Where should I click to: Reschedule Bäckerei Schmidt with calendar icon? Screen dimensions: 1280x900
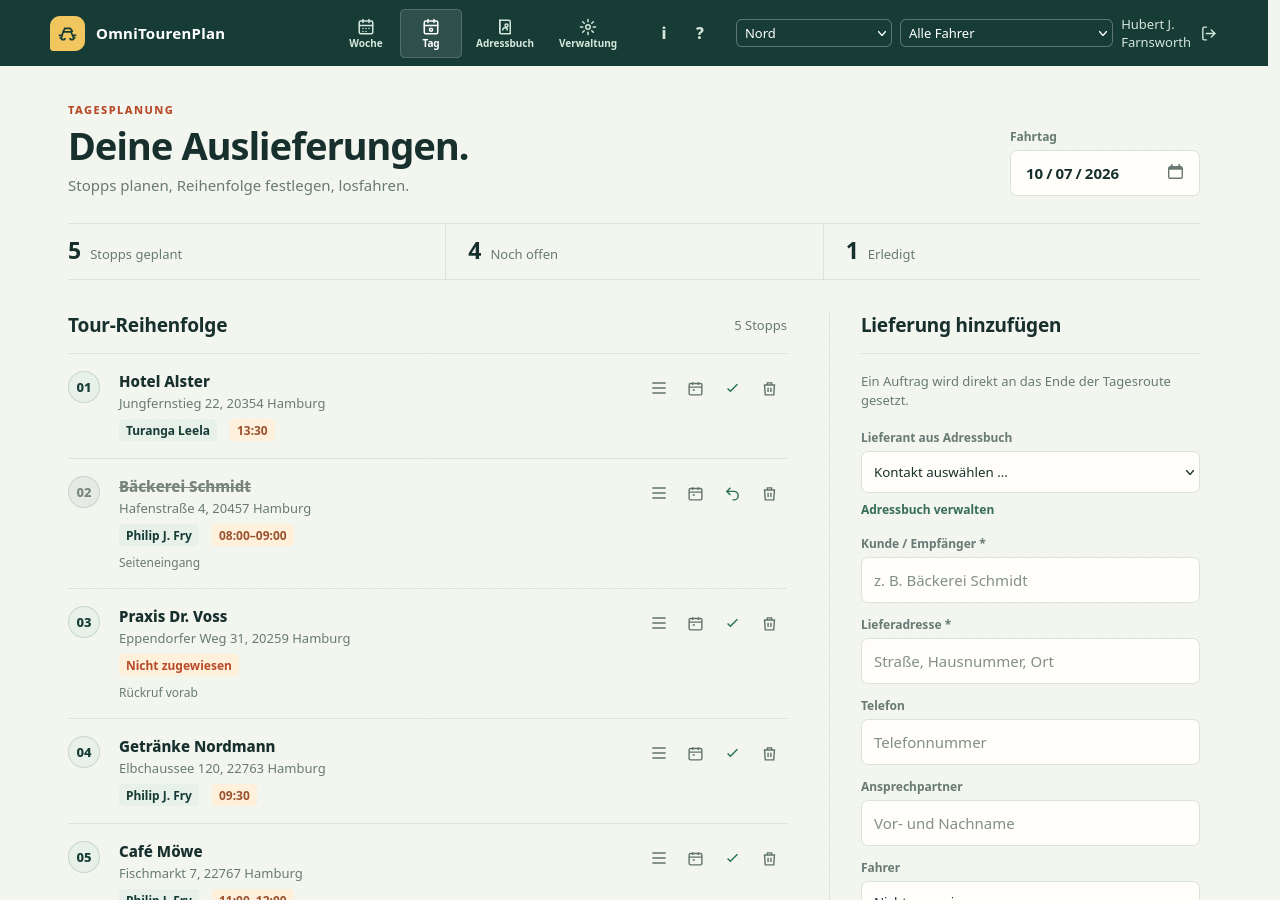coord(696,493)
